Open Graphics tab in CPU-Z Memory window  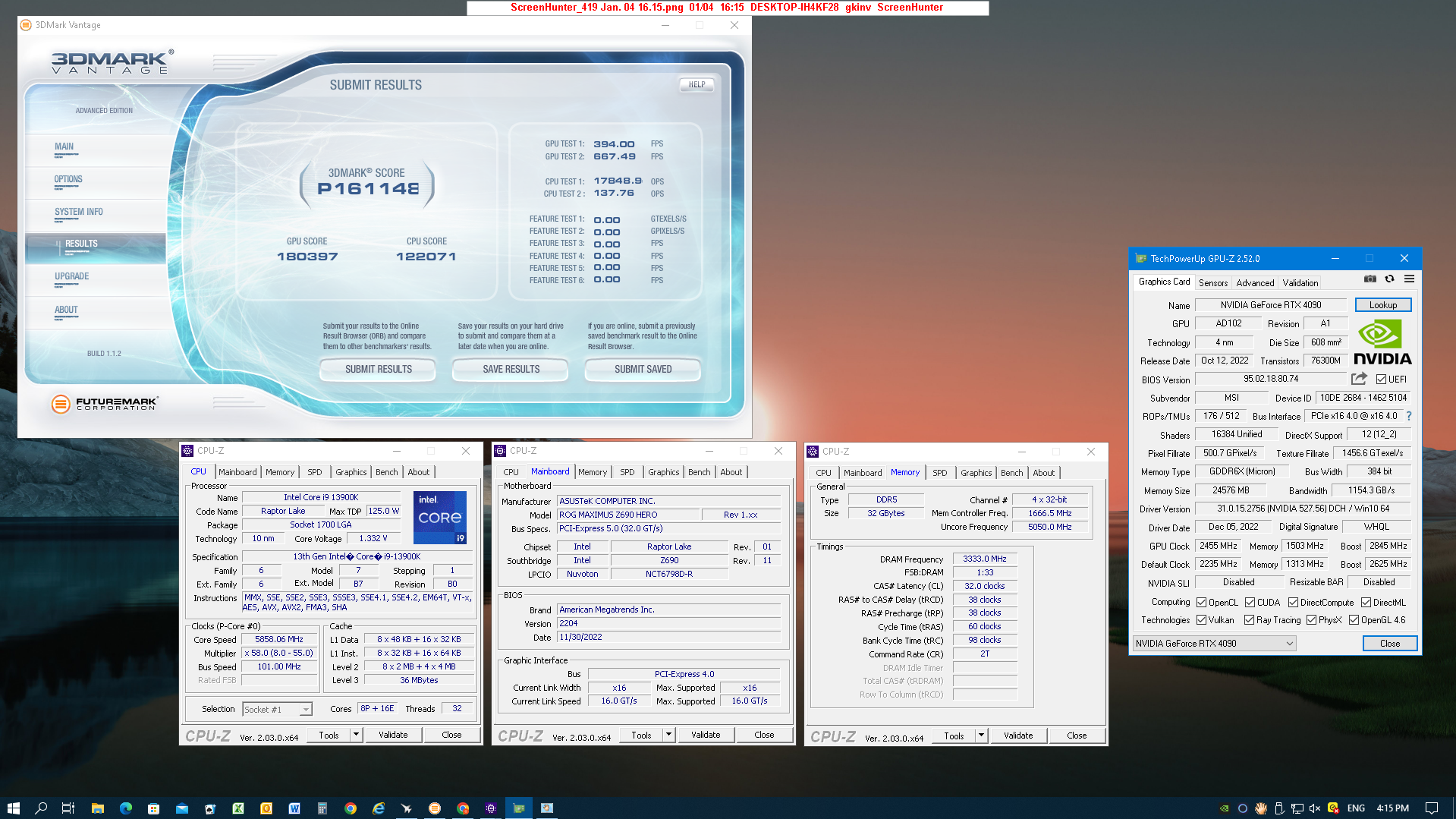pyautogui.click(x=976, y=472)
